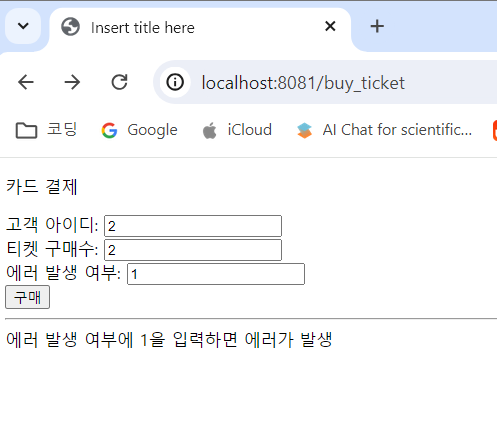View site information icon in address bar
This screenshot has height=423, width=497.
(x=175, y=82)
